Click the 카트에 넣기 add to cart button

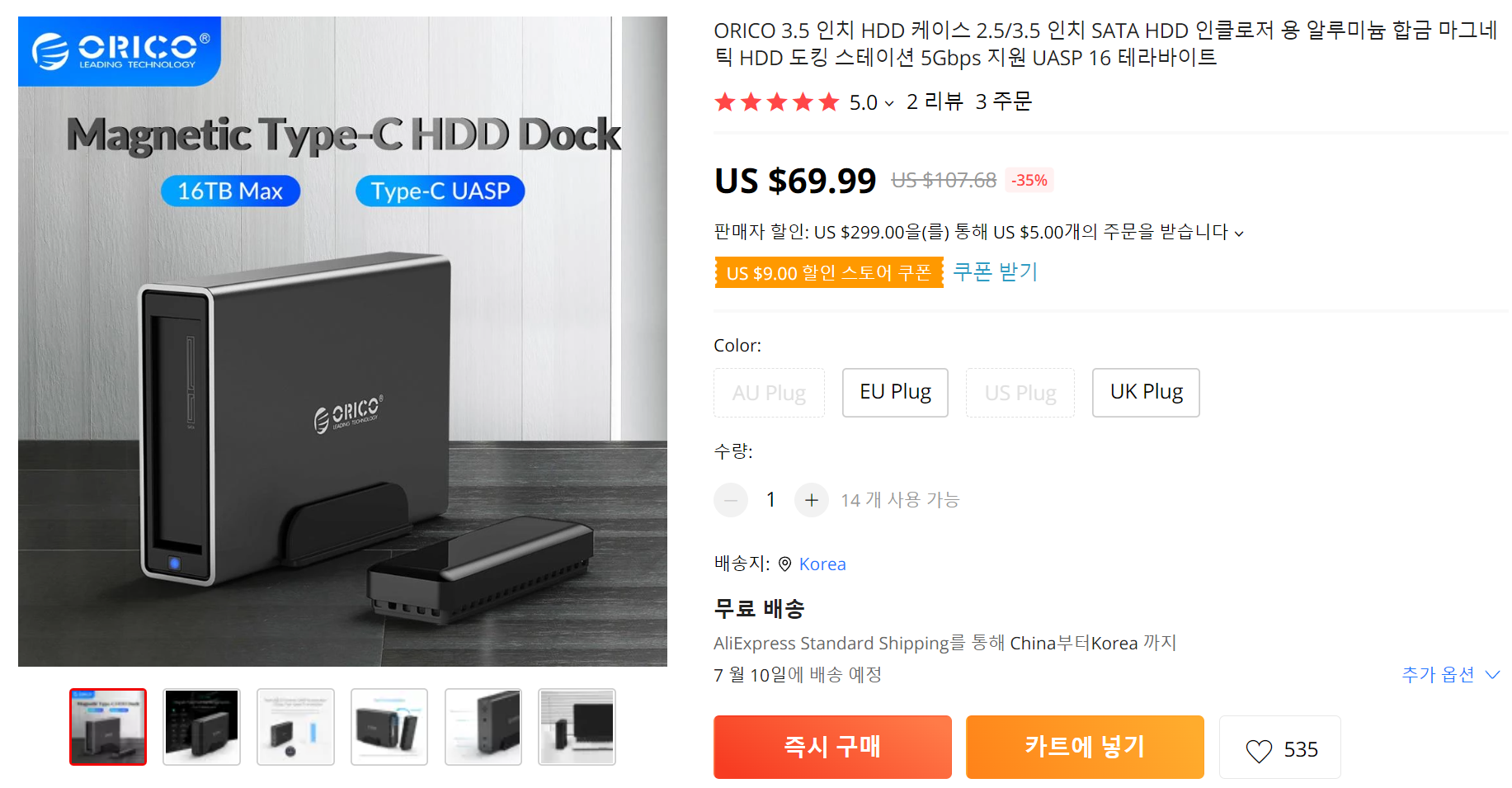click(1085, 747)
